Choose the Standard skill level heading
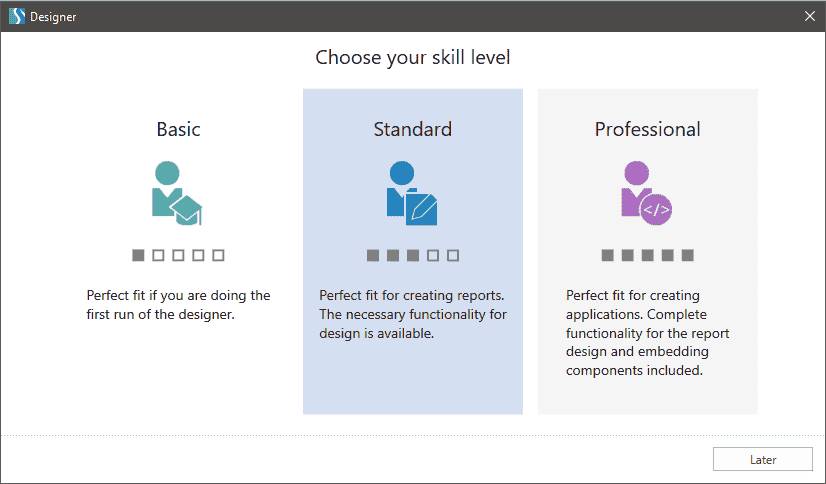 tap(413, 129)
